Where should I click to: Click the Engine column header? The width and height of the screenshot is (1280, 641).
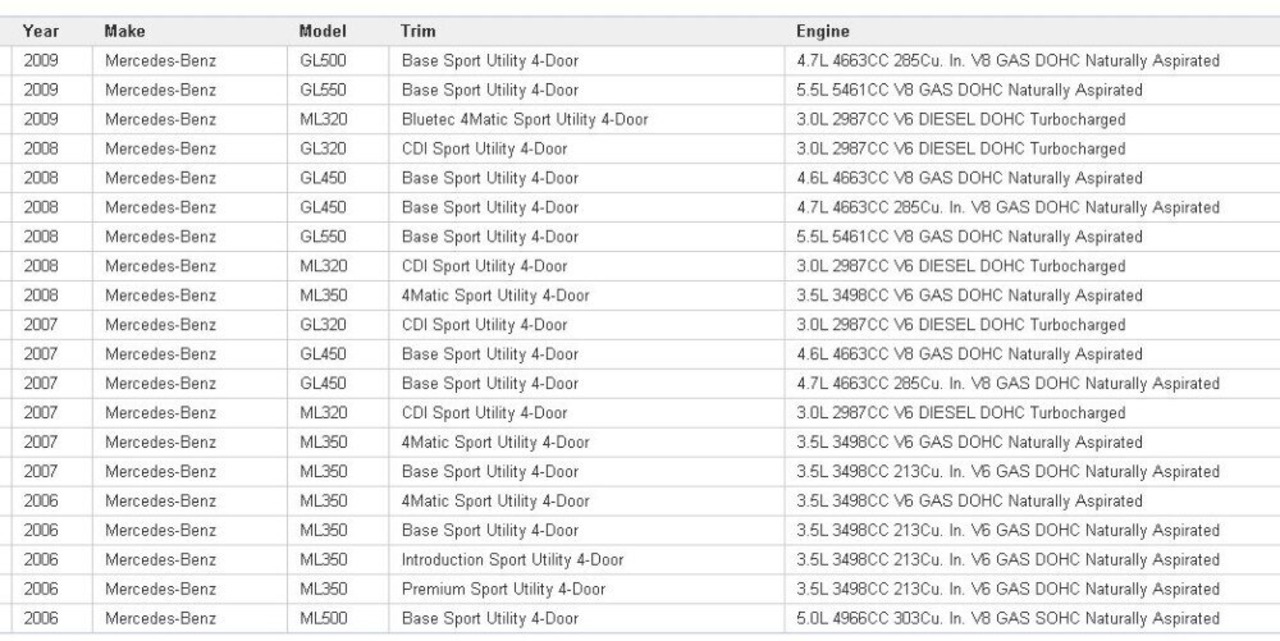click(x=821, y=31)
